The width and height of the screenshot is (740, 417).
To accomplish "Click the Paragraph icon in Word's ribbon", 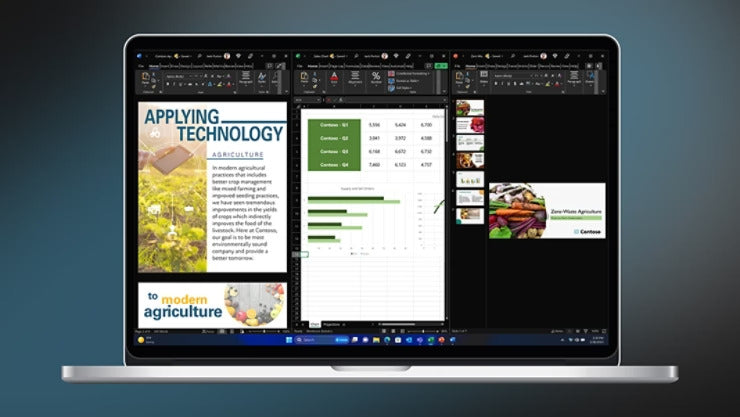I will pos(246,78).
